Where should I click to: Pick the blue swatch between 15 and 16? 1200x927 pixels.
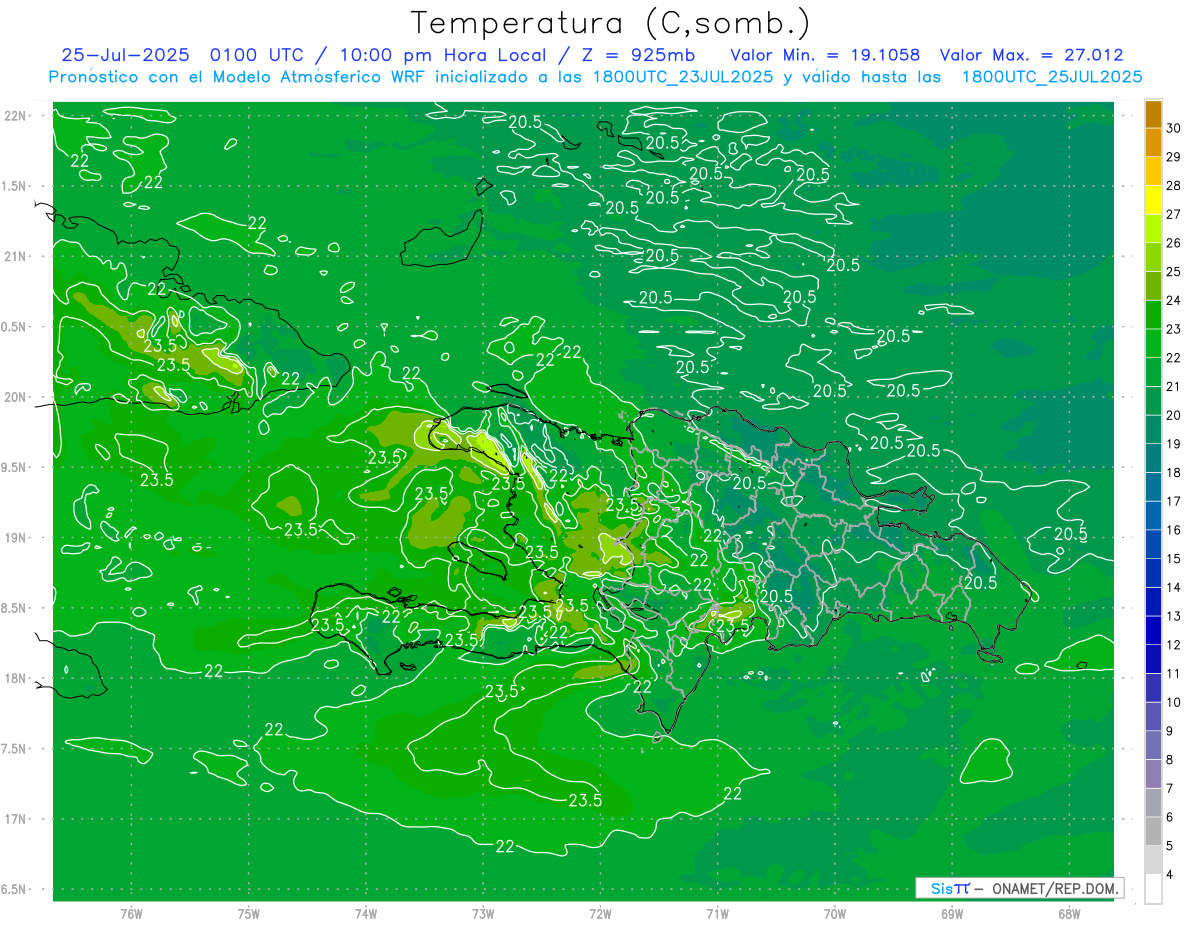tap(1153, 544)
